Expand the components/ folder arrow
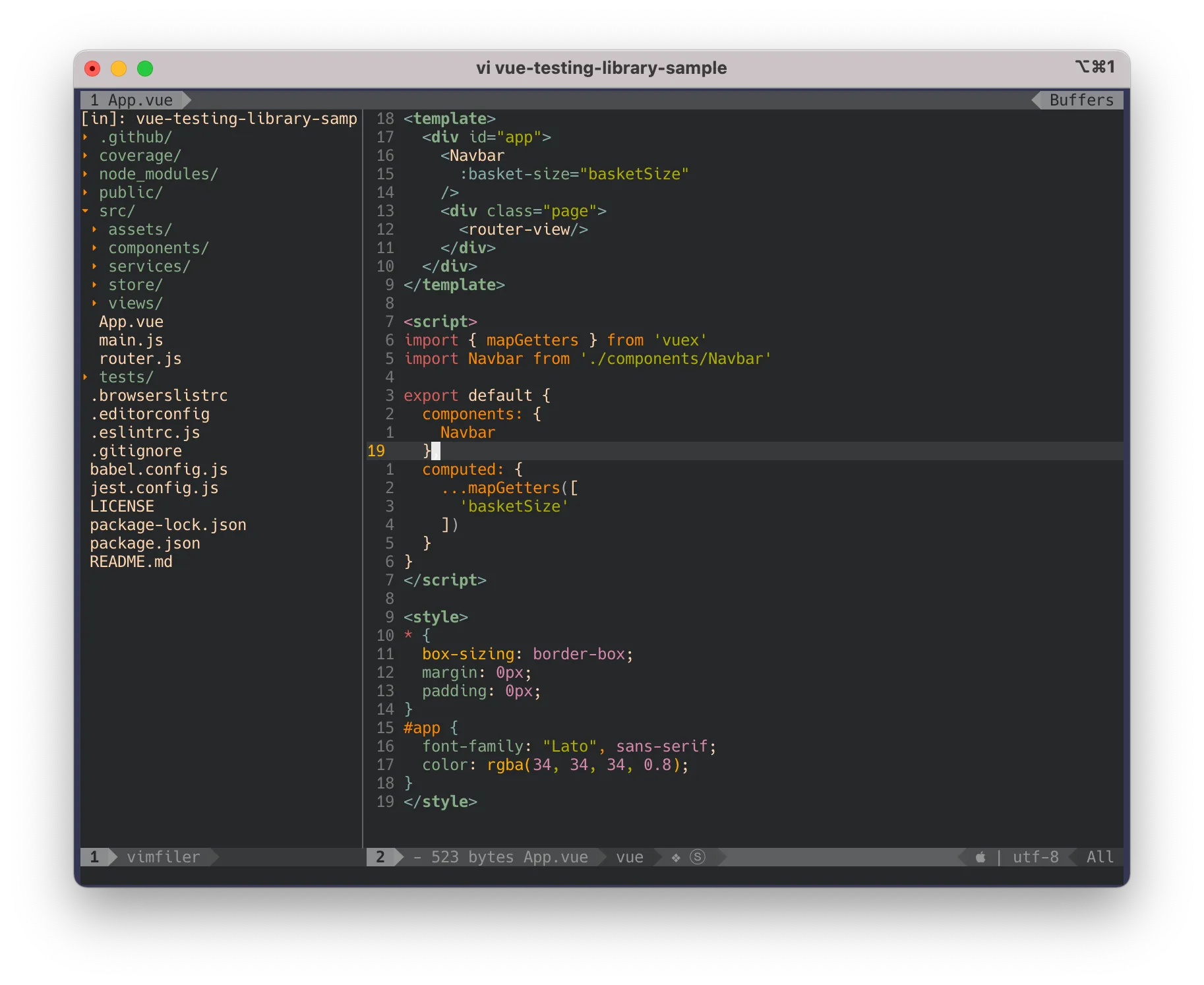The image size is (1204, 985). 94,248
